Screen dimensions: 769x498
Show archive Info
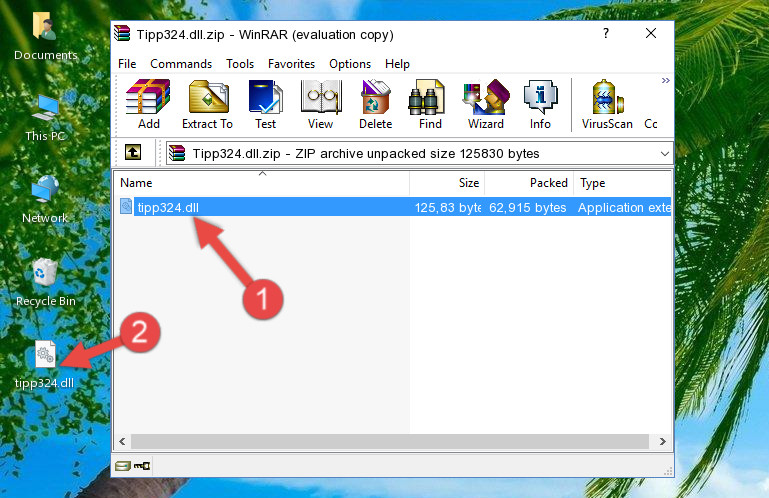pos(540,105)
